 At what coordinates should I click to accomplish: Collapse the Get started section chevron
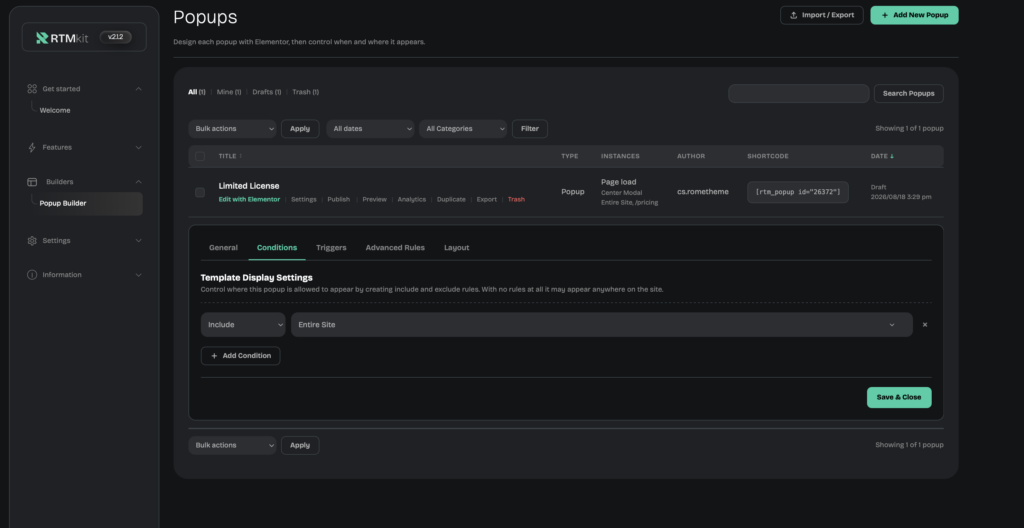138,89
